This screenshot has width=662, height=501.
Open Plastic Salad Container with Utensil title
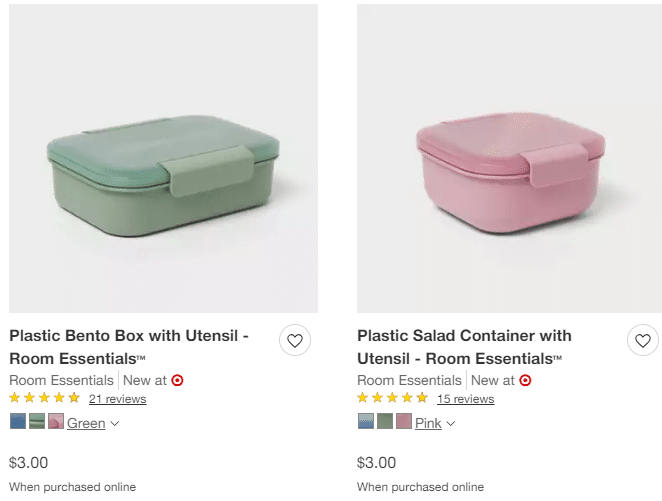464,346
